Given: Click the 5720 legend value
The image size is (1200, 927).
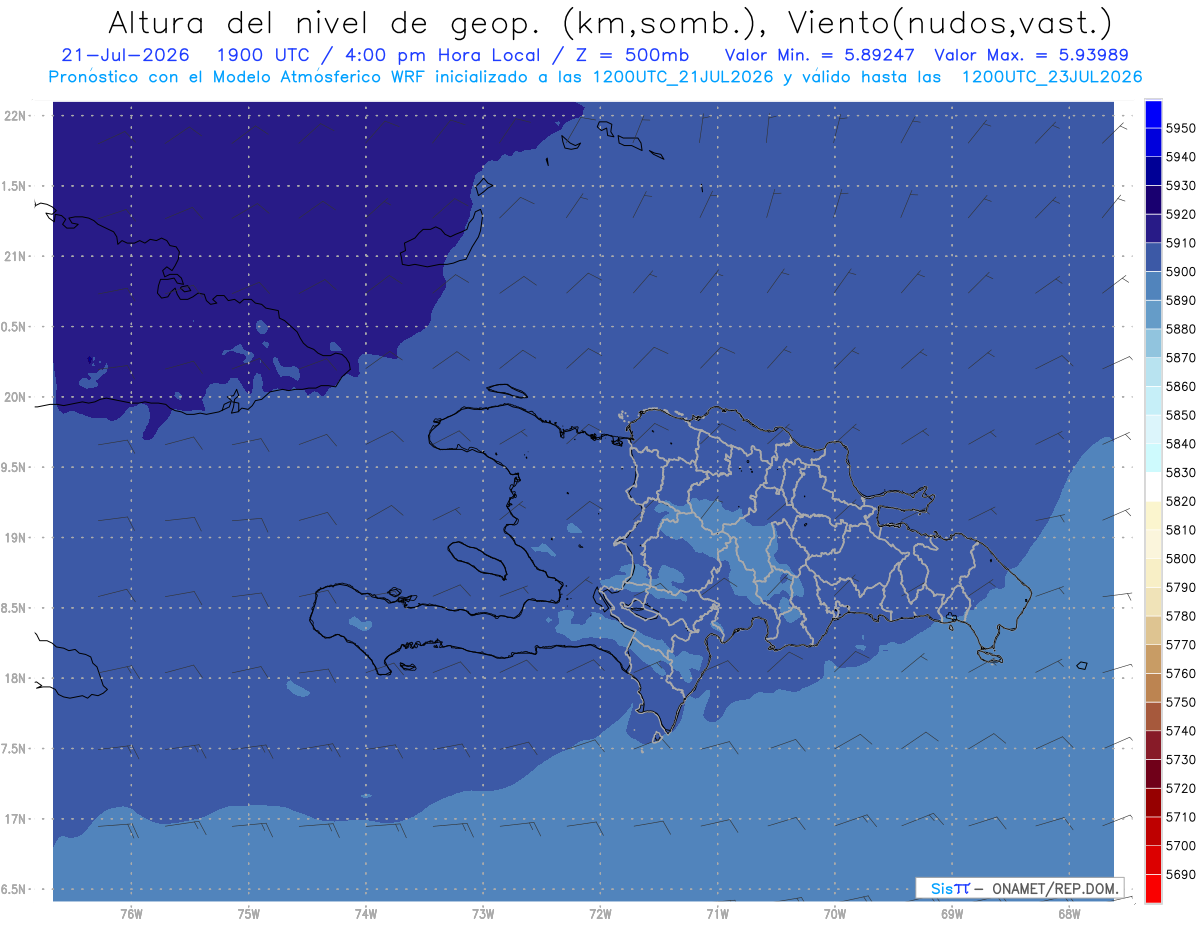Looking at the screenshot, I should point(1181,788).
